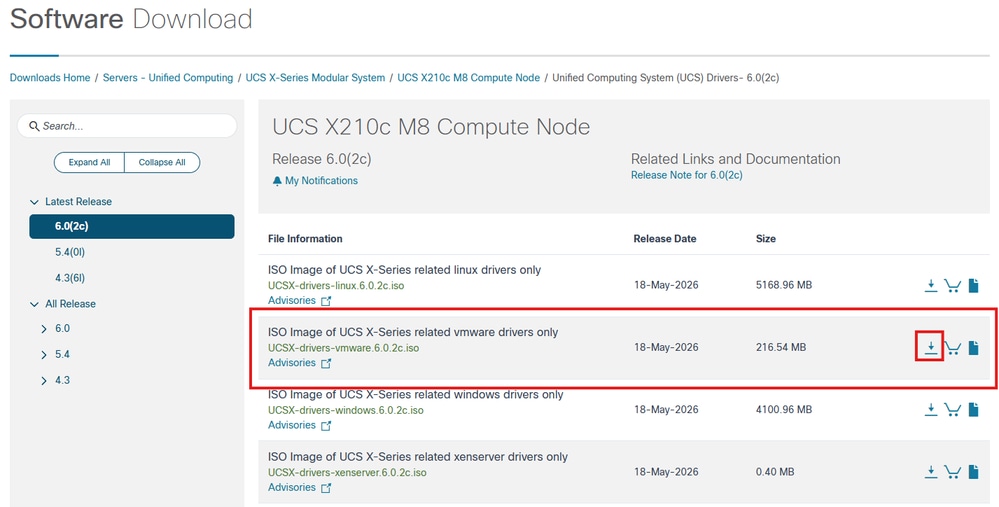999x507 pixels.
Task: Open Advisories link for linux drivers
Action: [292, 301]
